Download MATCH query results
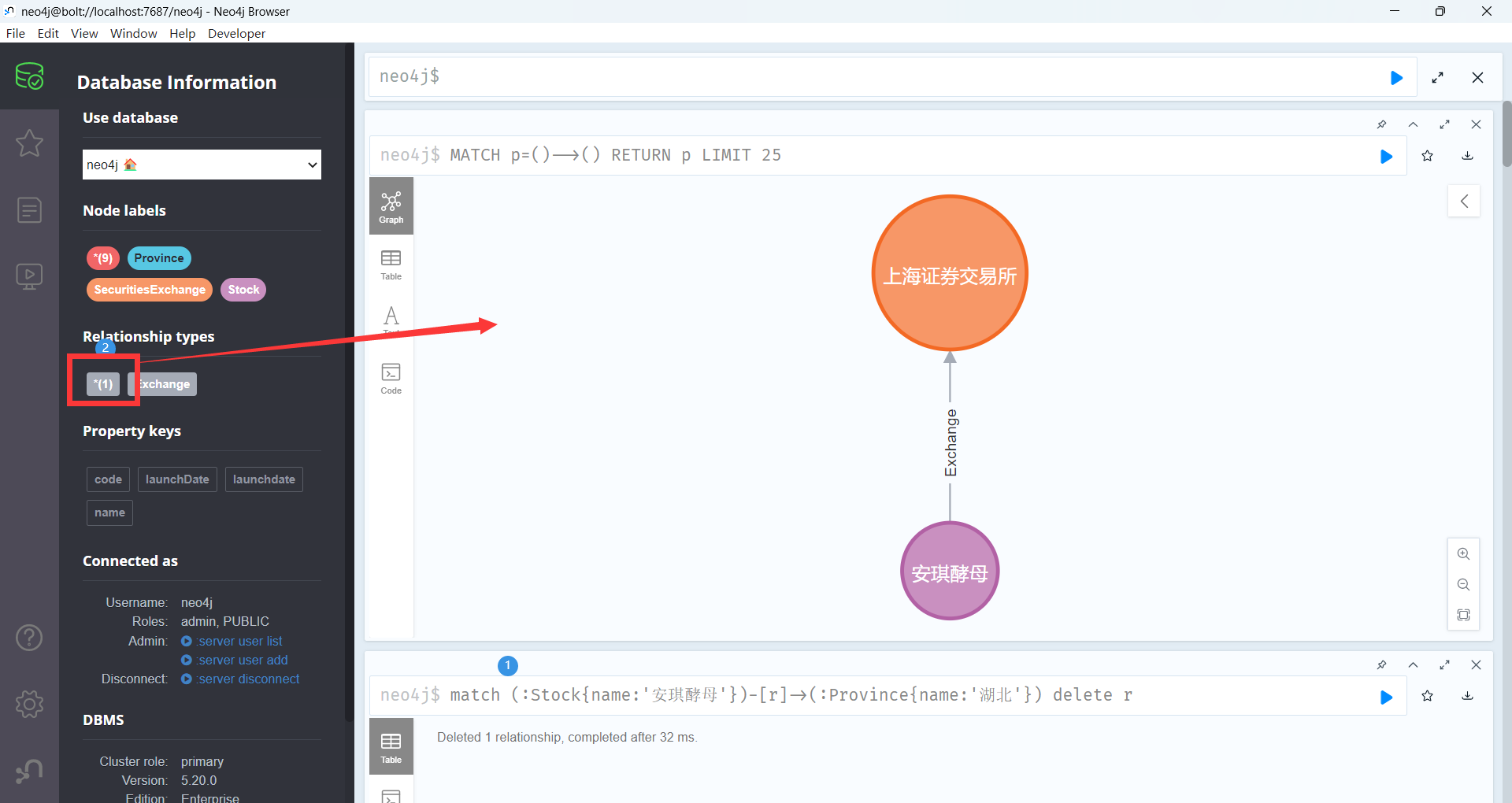This screenshot has width=1512, height=803. click(x=1467, y=156)
